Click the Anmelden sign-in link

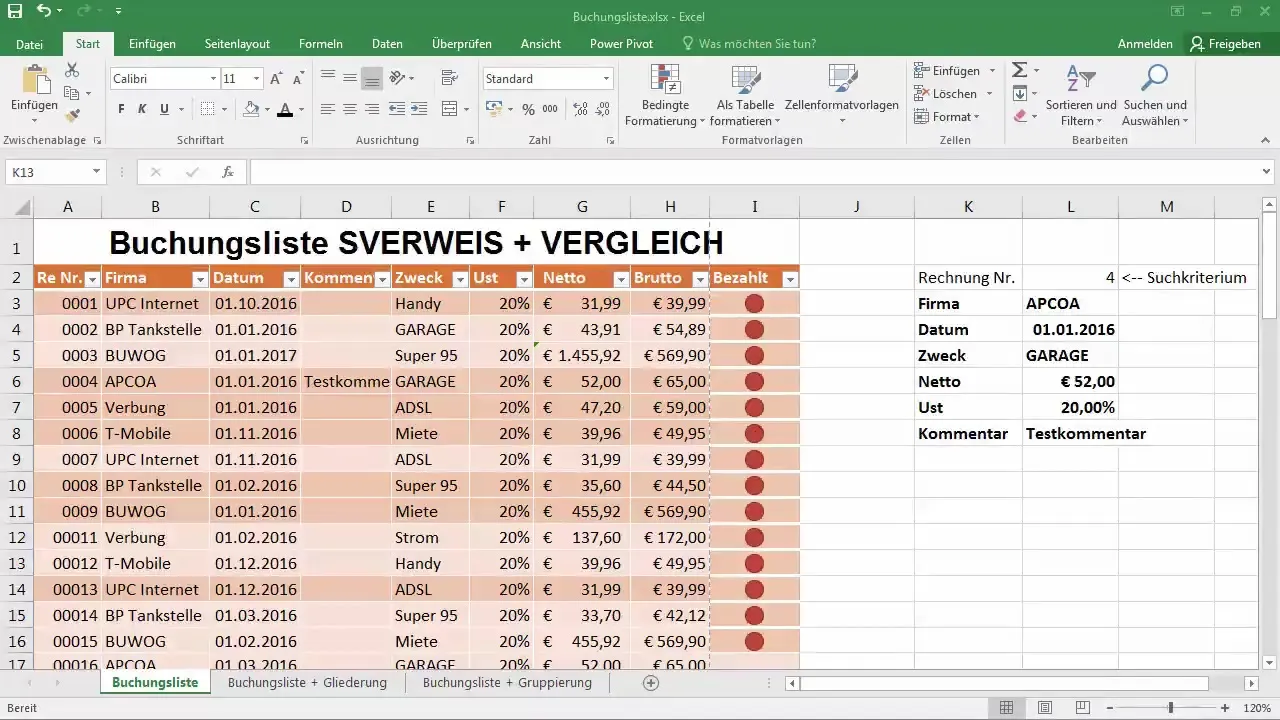tap(1145, 44)
